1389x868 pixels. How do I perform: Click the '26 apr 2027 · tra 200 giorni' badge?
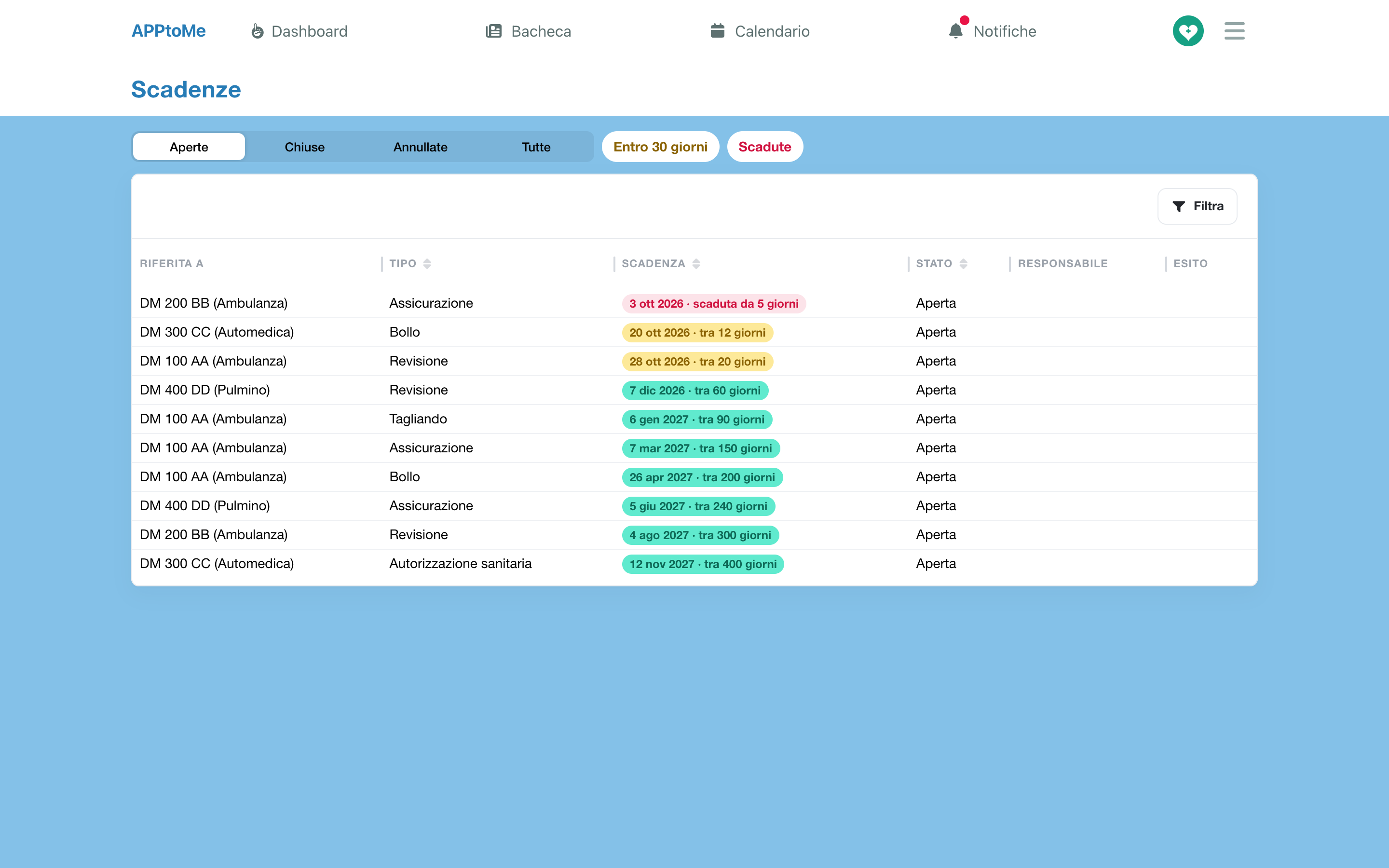pyautogui.click(x=702, y=477)
